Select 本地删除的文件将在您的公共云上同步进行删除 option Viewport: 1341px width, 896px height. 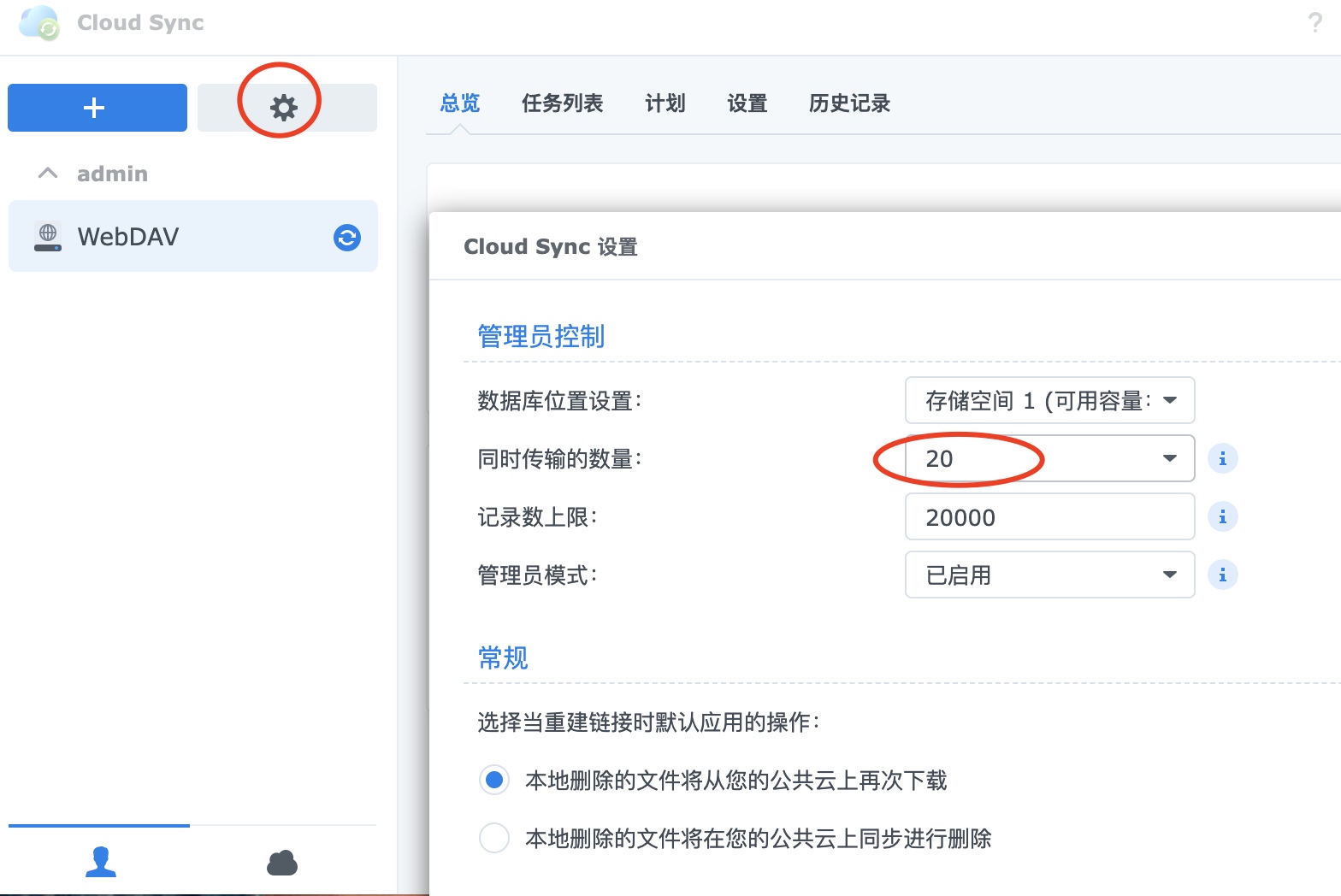pyautogui.click(x=494, y=838)
